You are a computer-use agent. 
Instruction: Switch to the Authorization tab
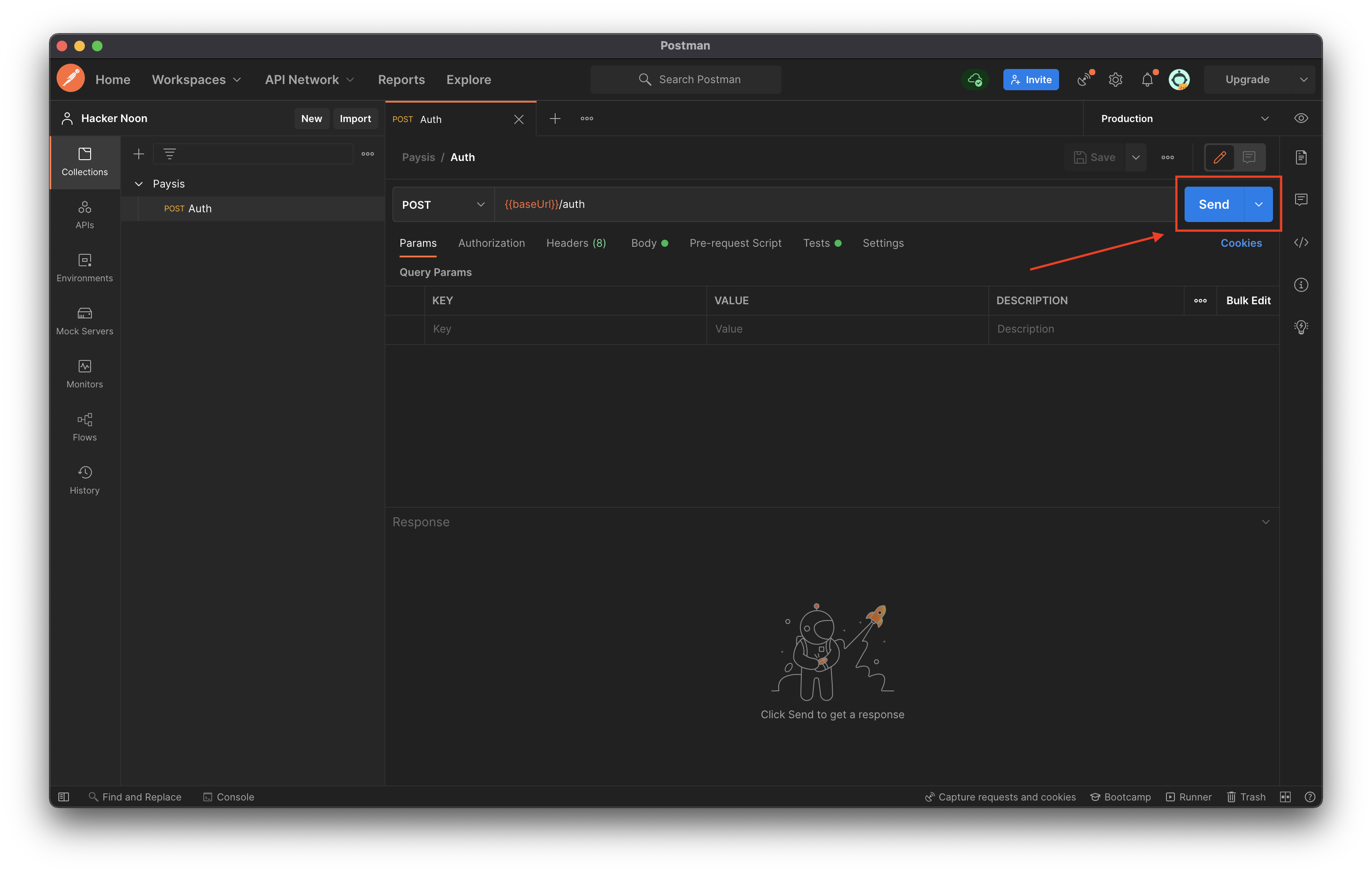coord(491,243)
